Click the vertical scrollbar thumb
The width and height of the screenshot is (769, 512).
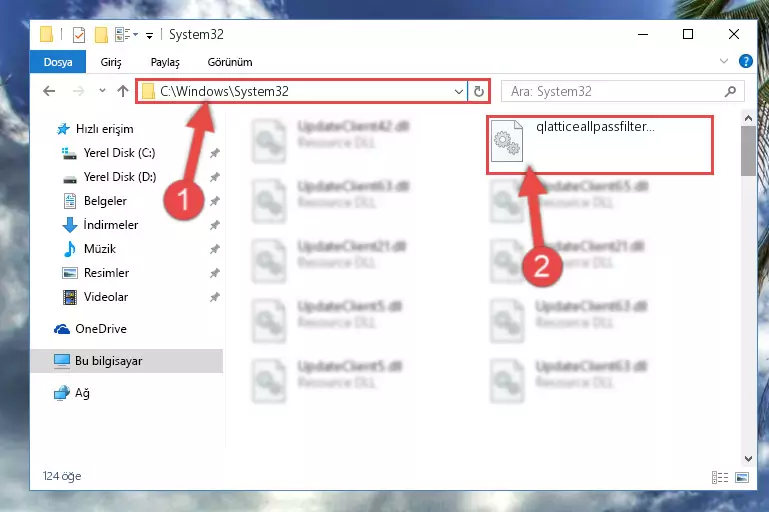tap(748, 151)
